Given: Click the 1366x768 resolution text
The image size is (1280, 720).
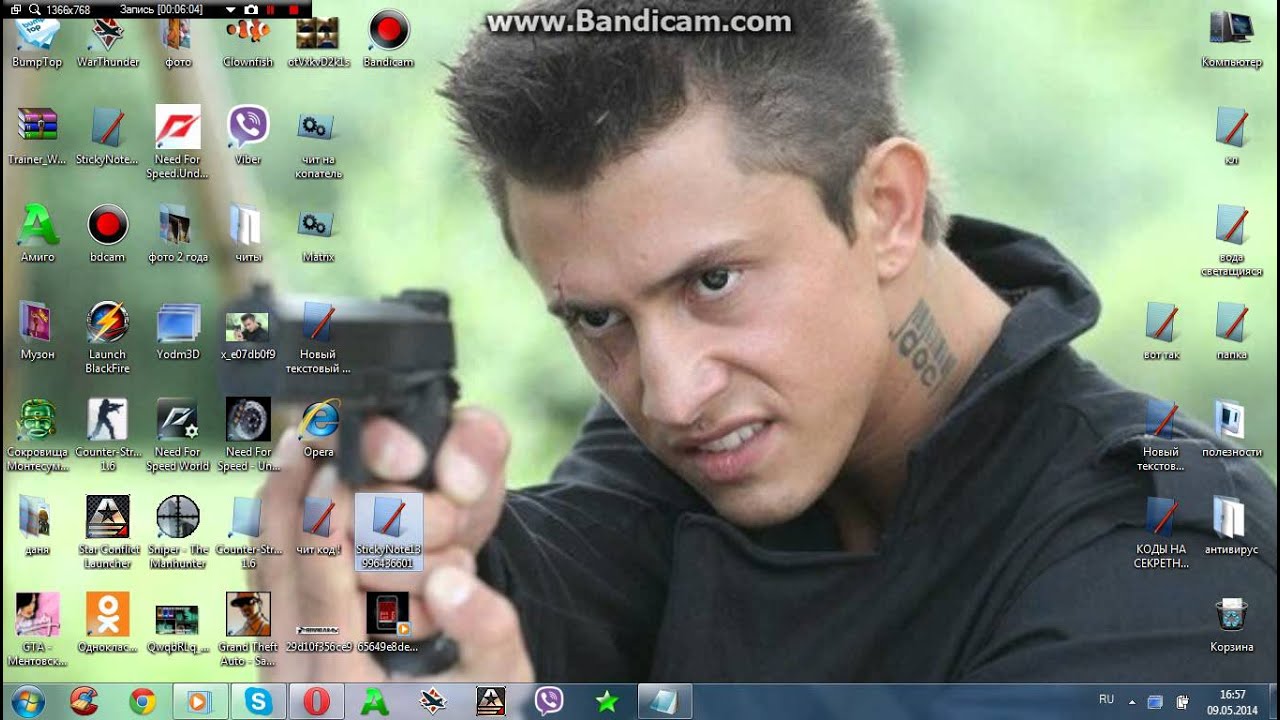Looking at the screenshot, I should click(66, 9).
